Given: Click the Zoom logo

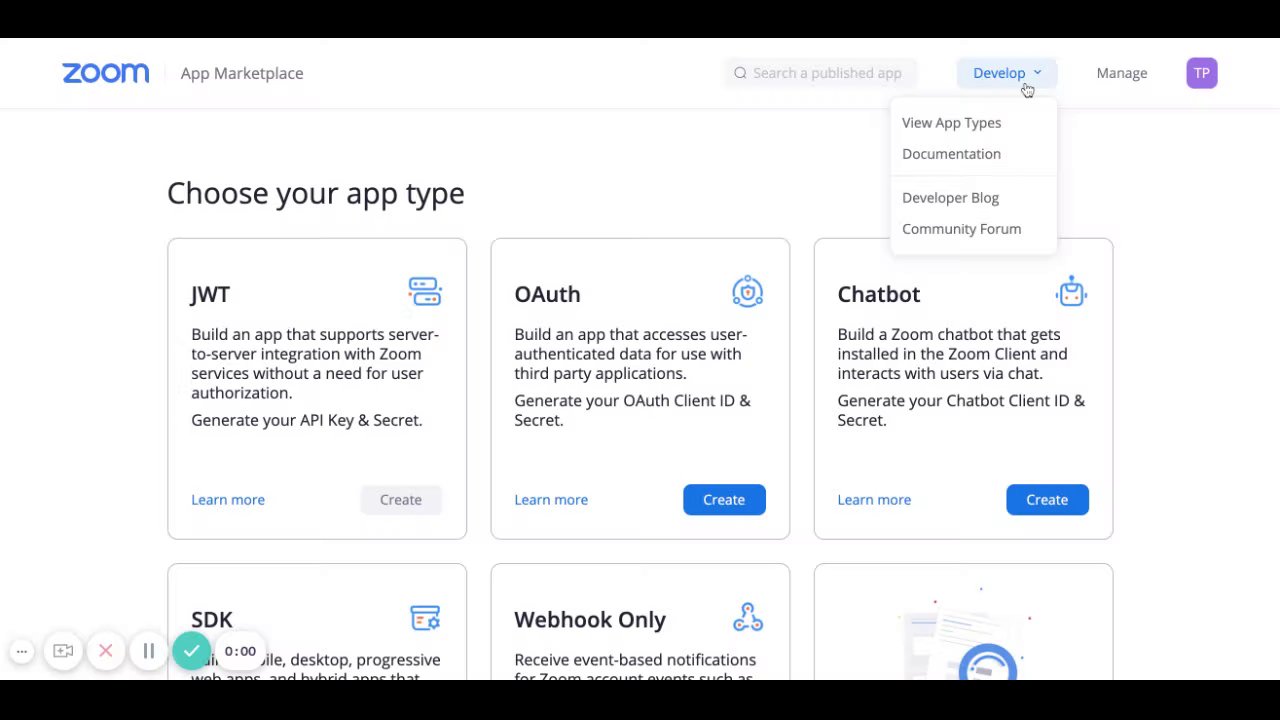Looking at the screenshot, I should click(x=105, y=73).
